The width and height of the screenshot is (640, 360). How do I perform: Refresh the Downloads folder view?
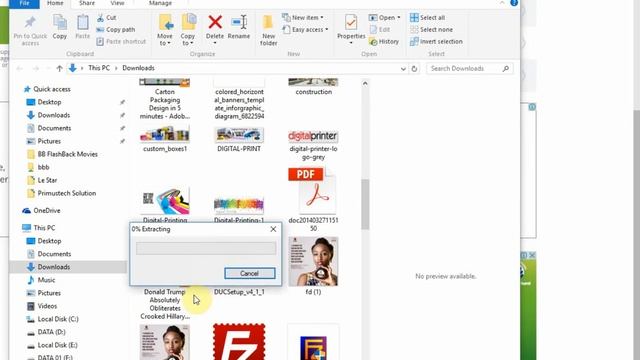click(x=414, y=69)
